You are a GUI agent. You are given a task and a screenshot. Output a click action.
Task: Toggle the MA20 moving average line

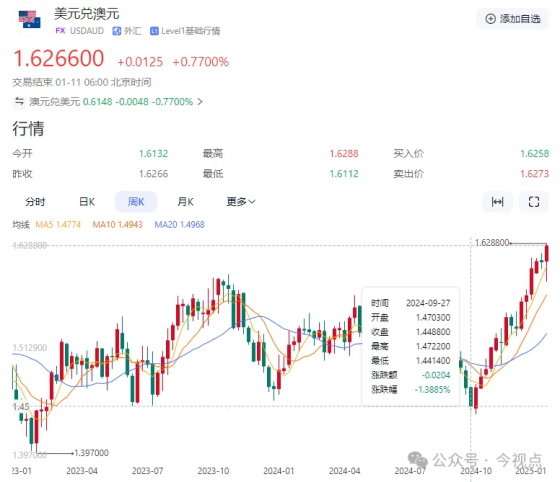coord(179,225)
